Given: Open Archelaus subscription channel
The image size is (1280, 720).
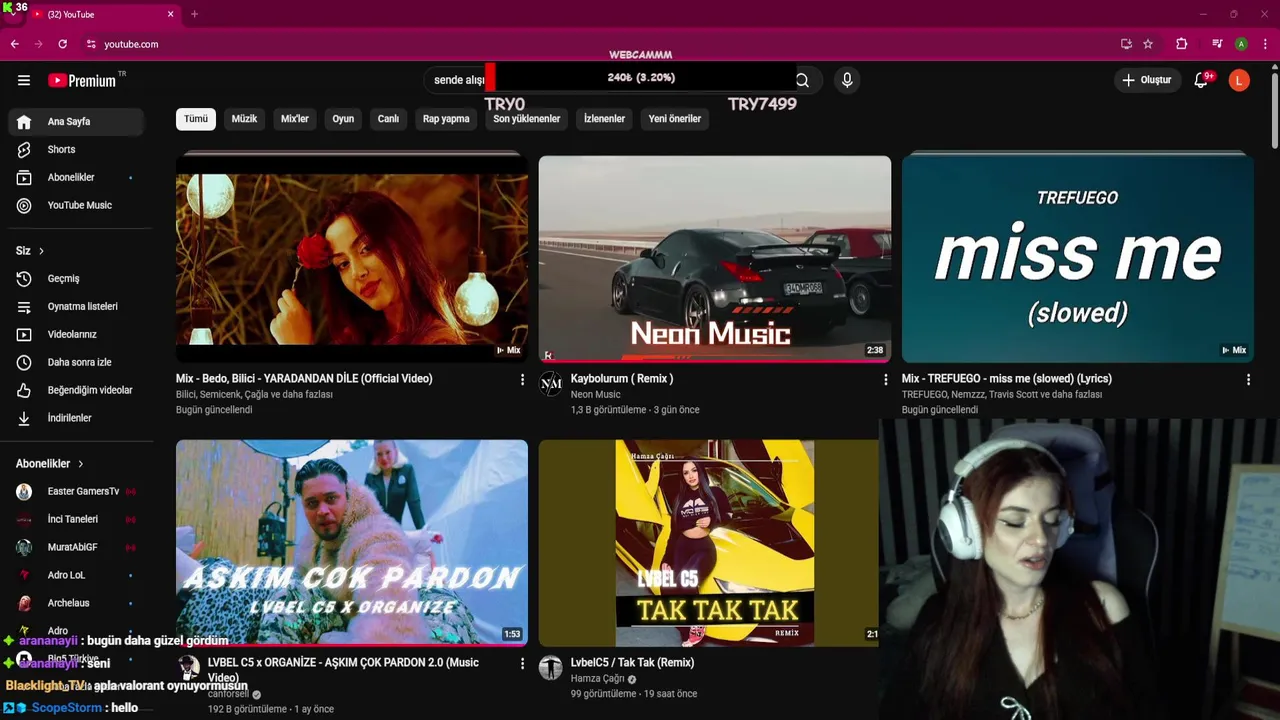Looking at the screenshot, I should pyautogui.click(x=77, y=603).
